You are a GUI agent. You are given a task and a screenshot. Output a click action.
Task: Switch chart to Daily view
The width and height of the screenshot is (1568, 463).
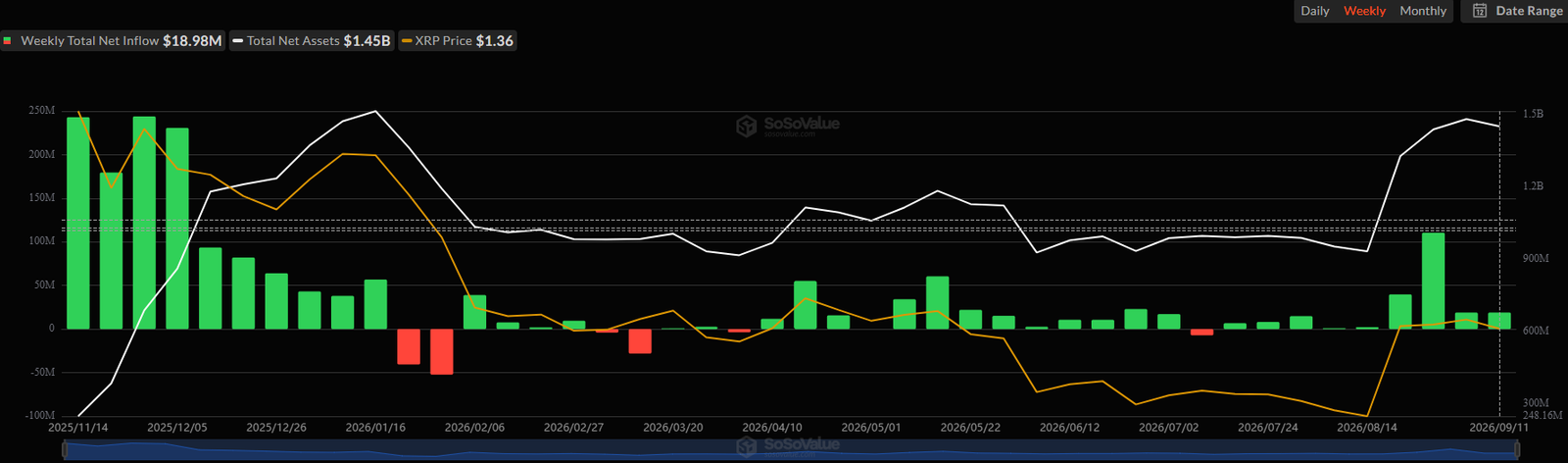(x=1314, y=11)
